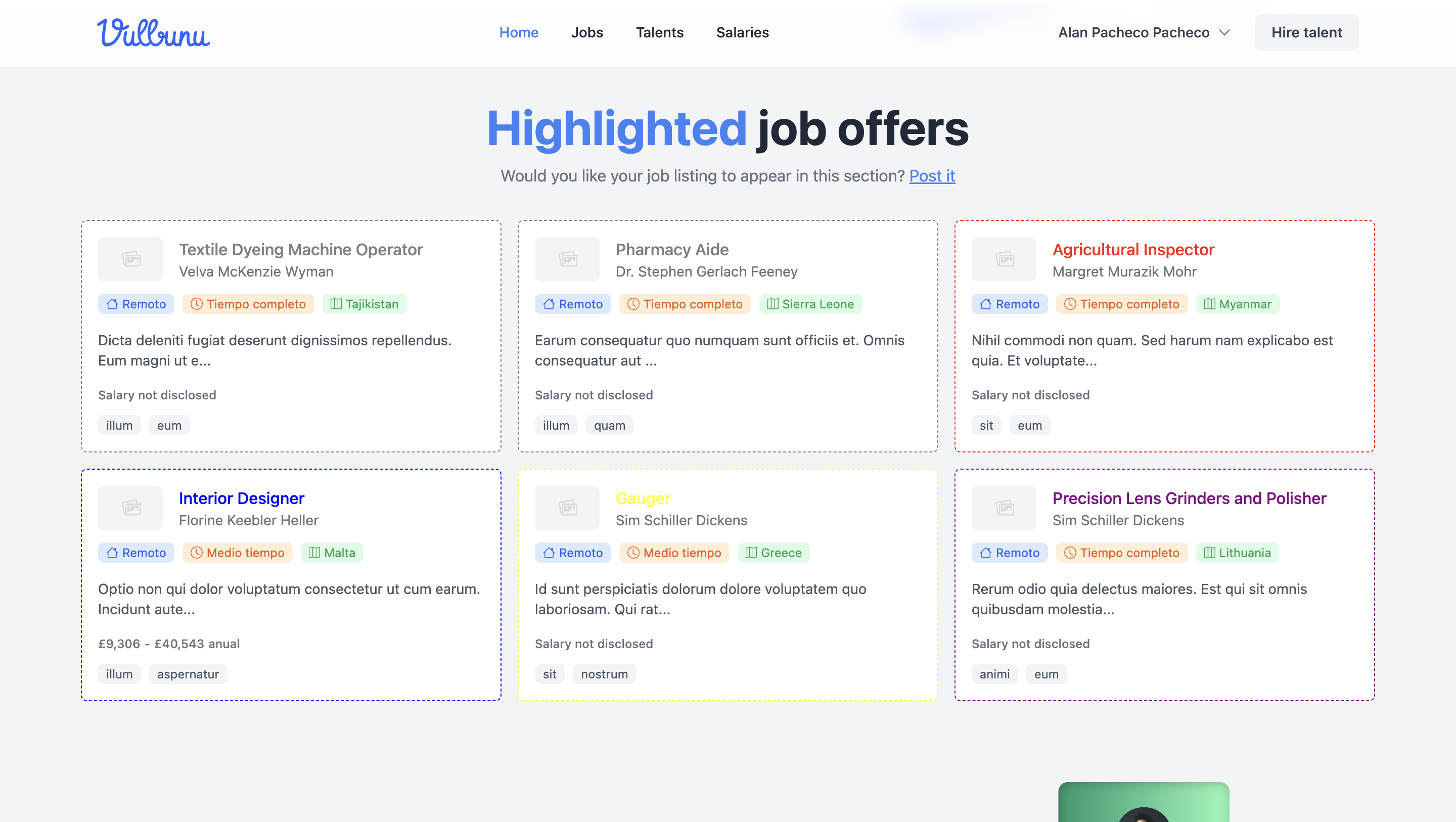1456x822 pixels.
Task: Open the Gauger job listing
Action: point(643,498)
